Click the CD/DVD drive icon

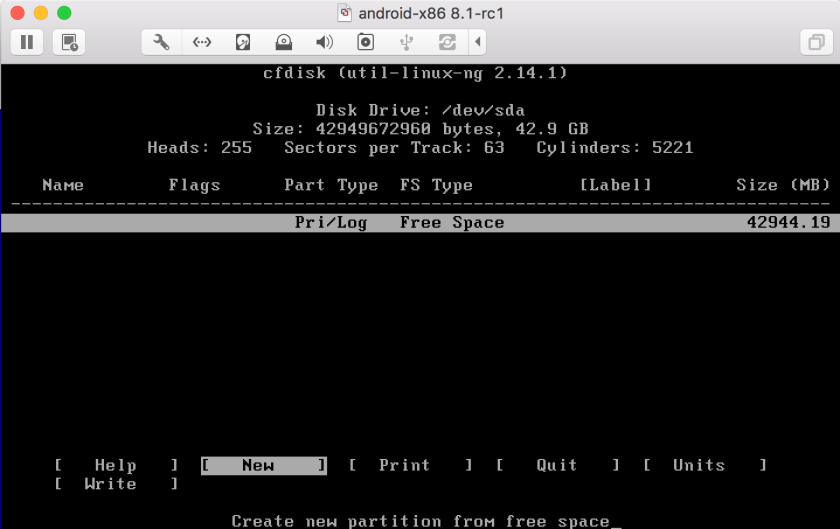point(283,42)
